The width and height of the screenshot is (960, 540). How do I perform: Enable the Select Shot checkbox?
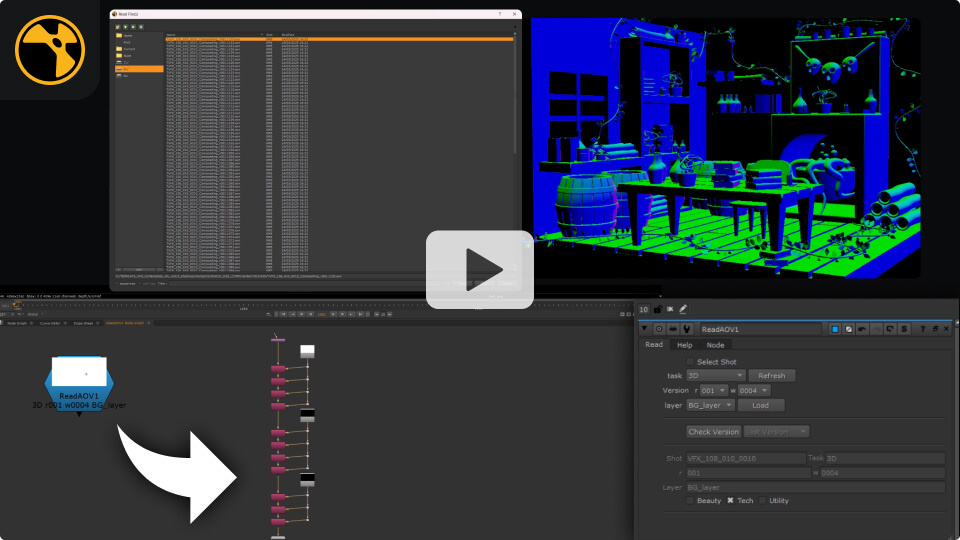(690, 361)
